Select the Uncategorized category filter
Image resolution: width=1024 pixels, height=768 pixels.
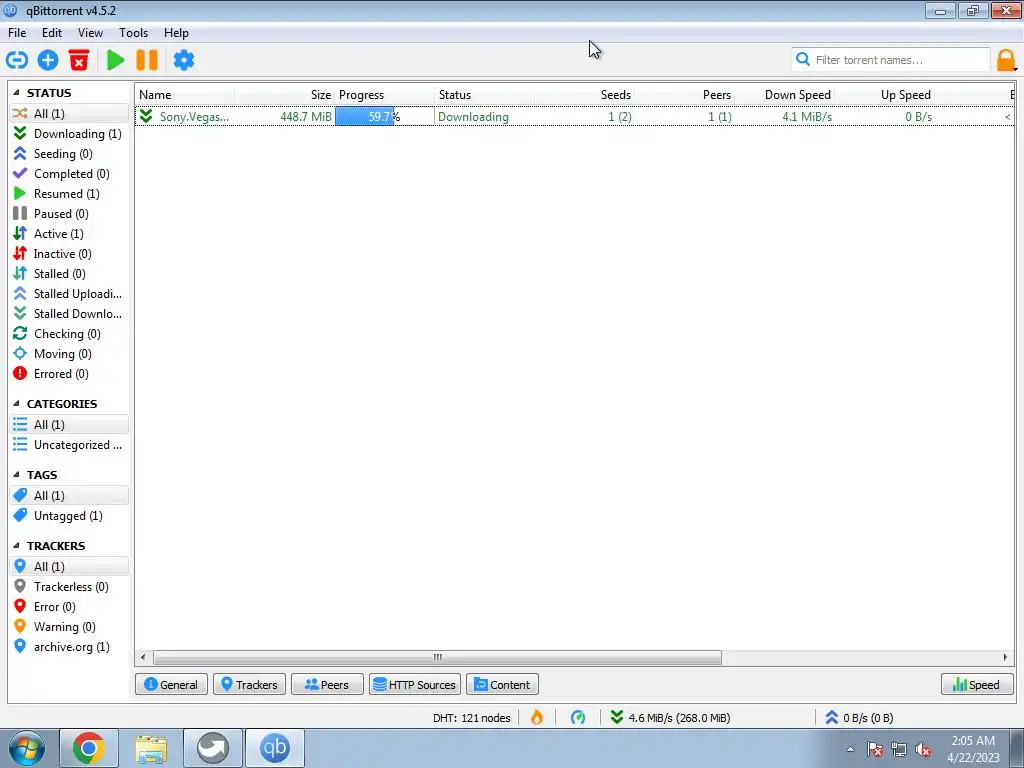68,445
